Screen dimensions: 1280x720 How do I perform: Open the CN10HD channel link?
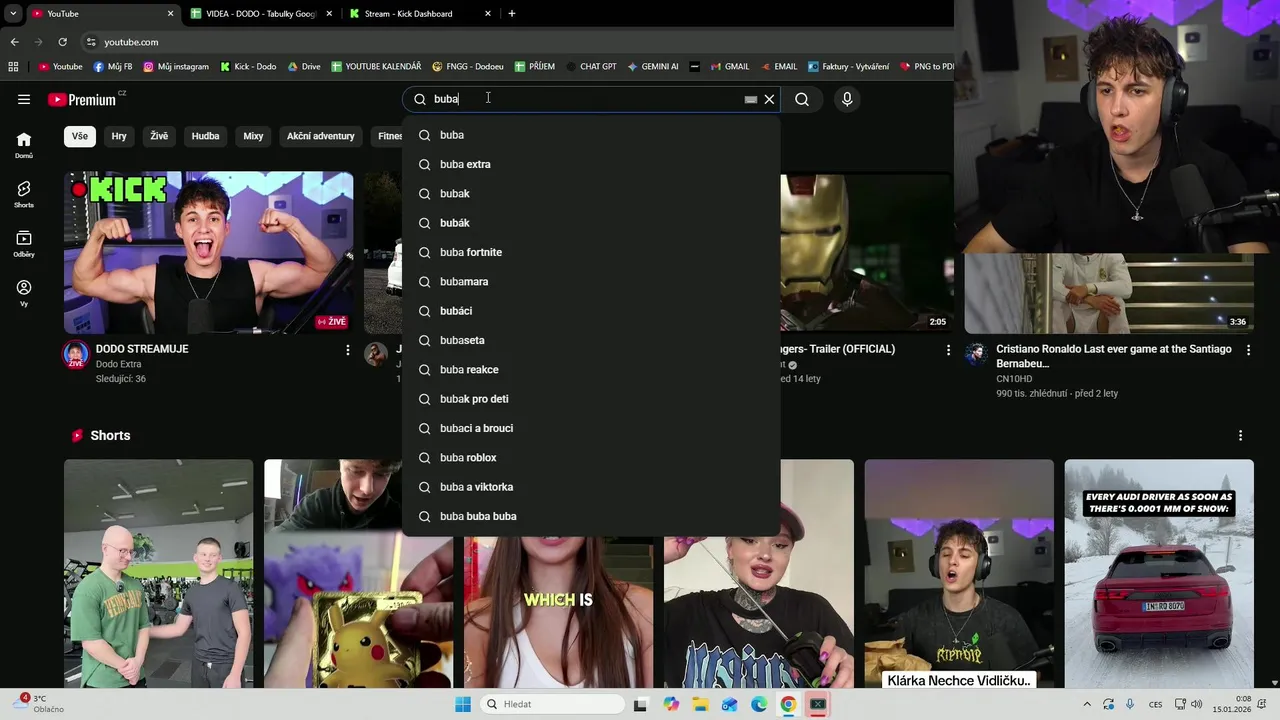coord(1014,379)
